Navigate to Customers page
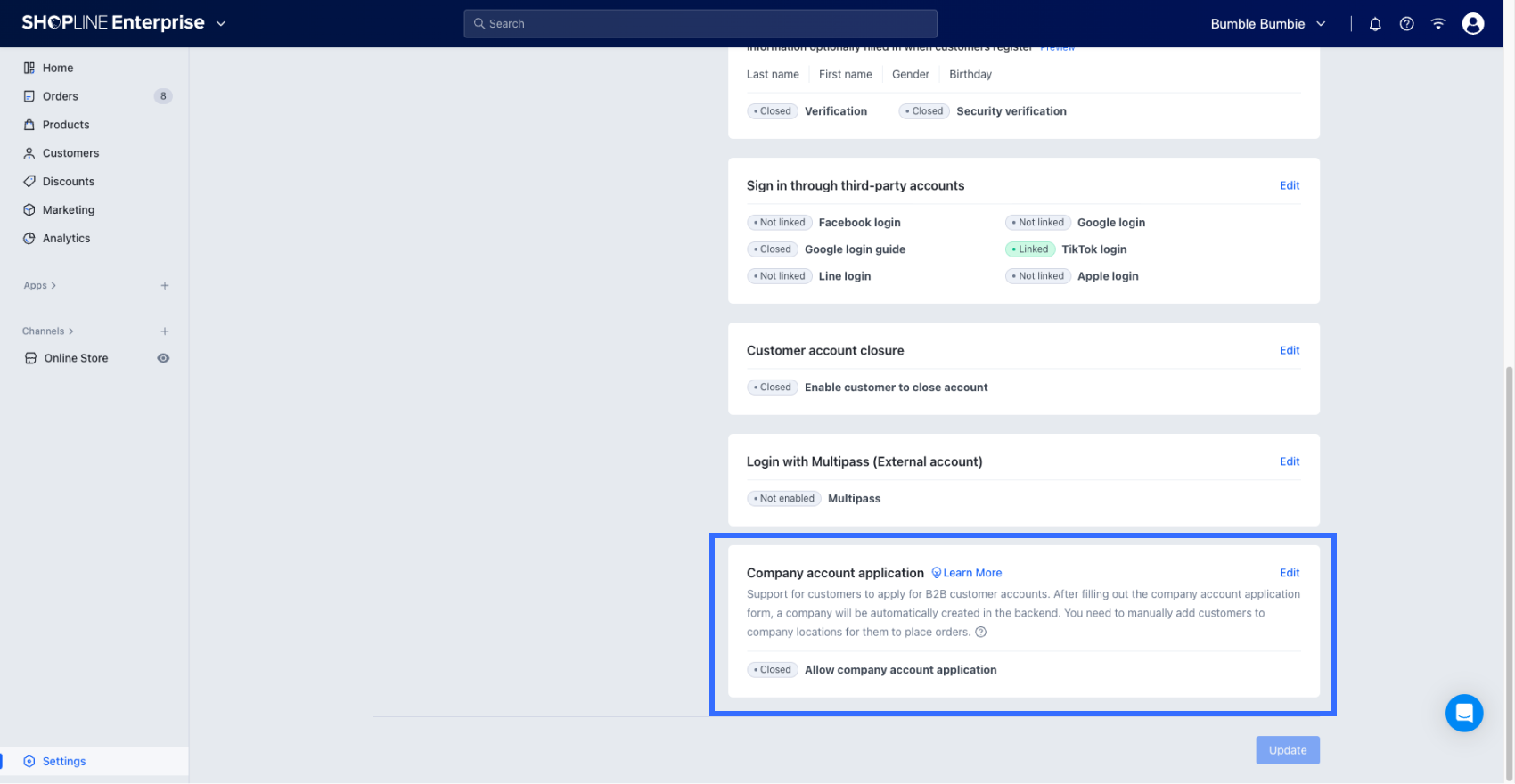 click(70, 153)
